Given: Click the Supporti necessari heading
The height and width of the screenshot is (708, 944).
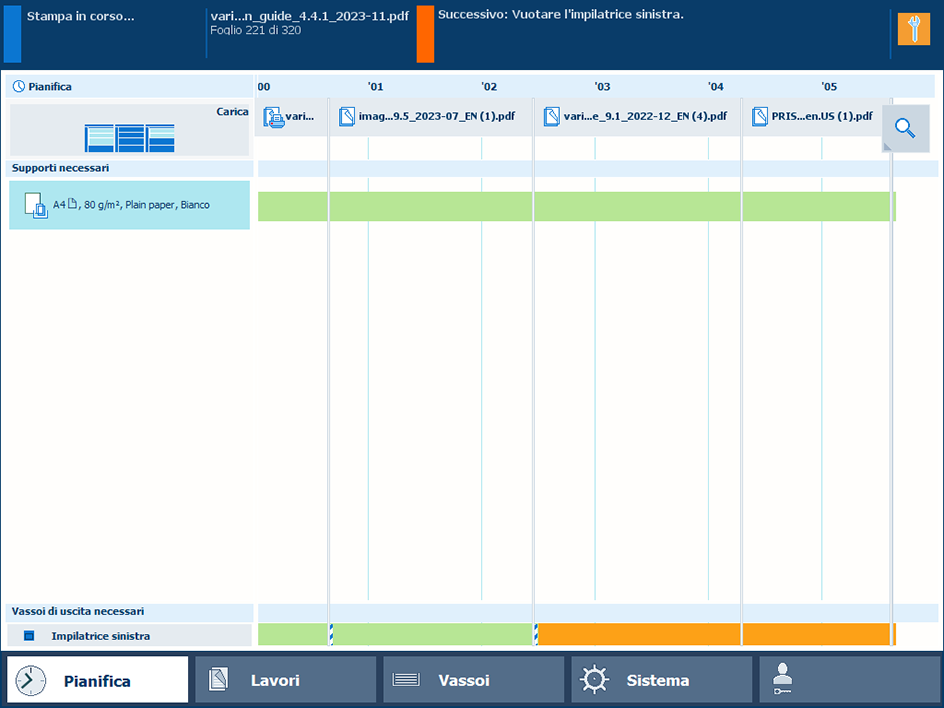Looking at the screenshot, I should click(x=60, y=168).
